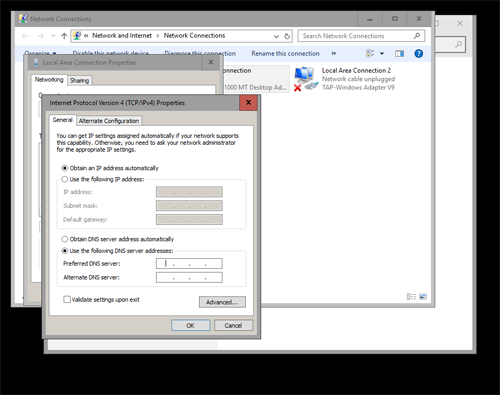Open the Sharing tab in Connection Properties
This screenshot has width=500, height=395.
coord(80,80)
